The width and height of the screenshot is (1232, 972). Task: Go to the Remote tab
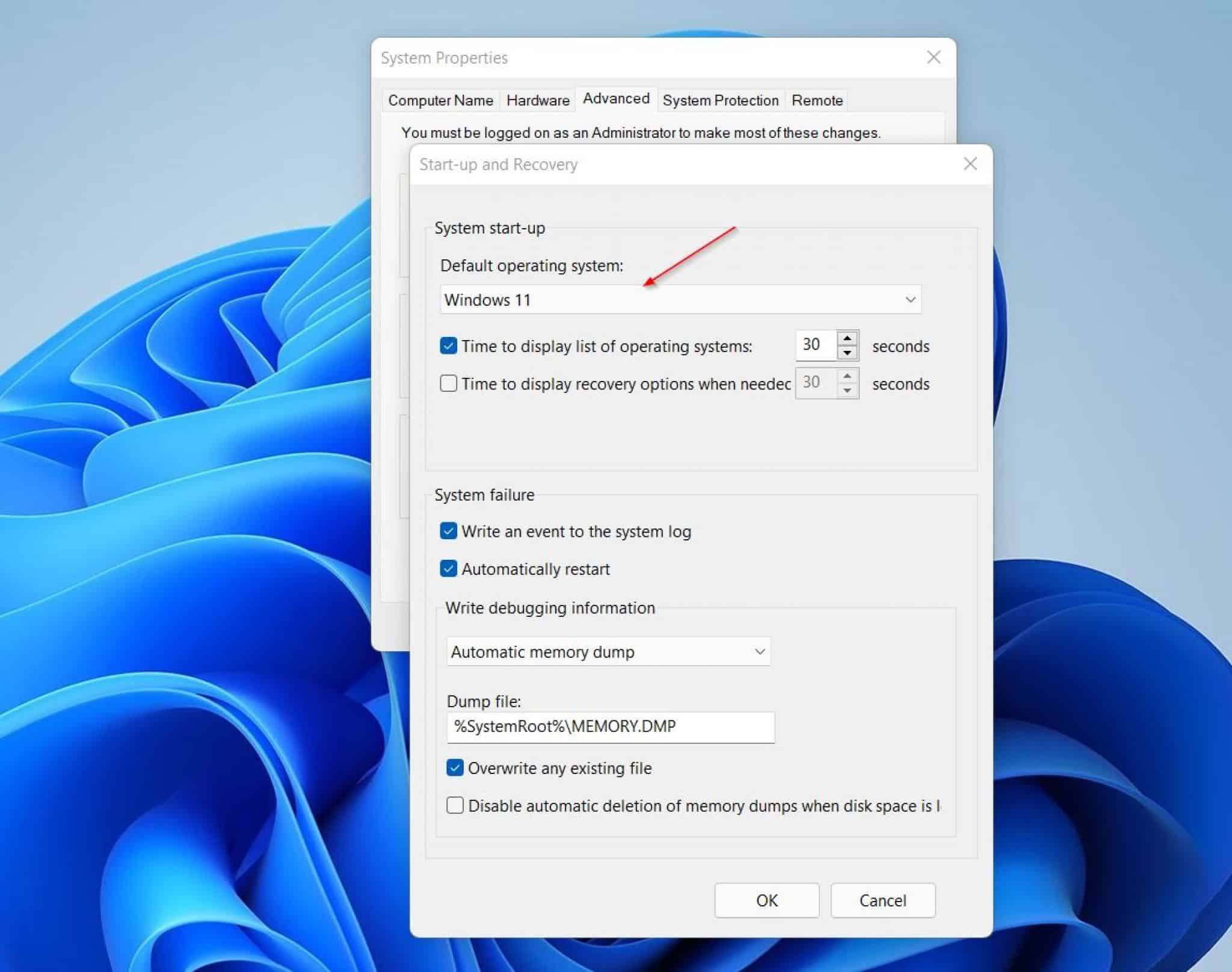pyautogui.click(x=817, y=100)
